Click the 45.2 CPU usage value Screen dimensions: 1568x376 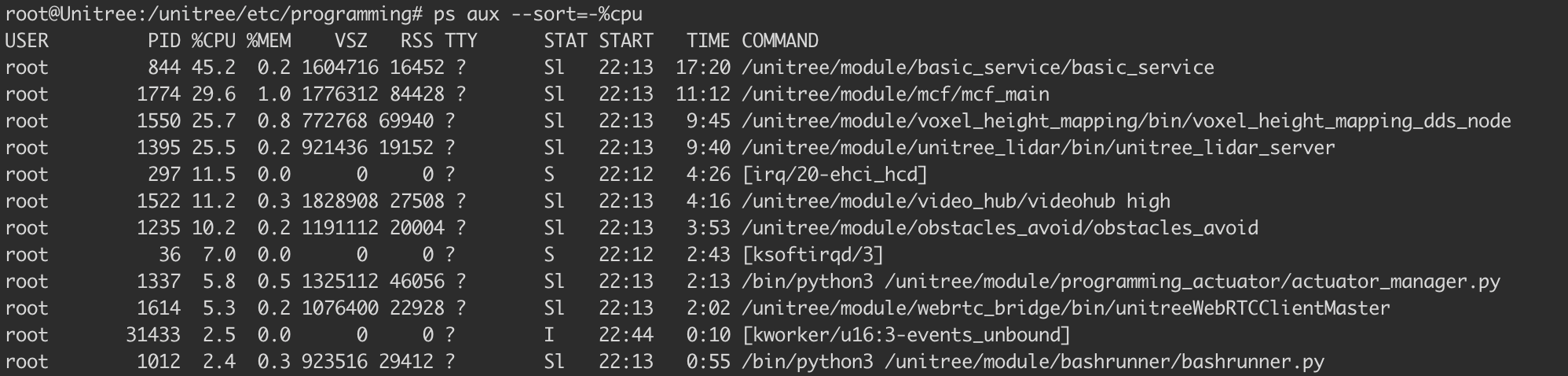point(214,68)
